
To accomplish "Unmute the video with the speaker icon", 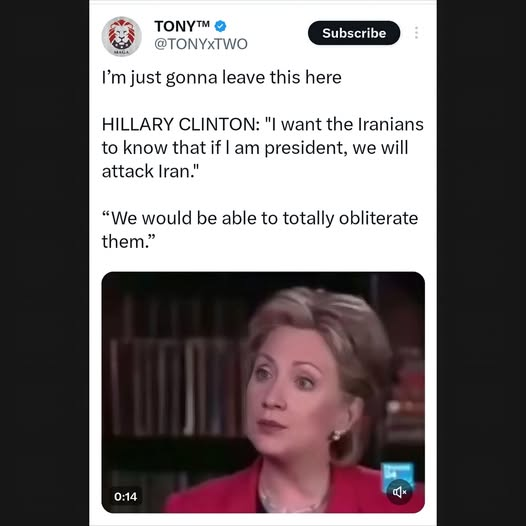I will (400, 492).
